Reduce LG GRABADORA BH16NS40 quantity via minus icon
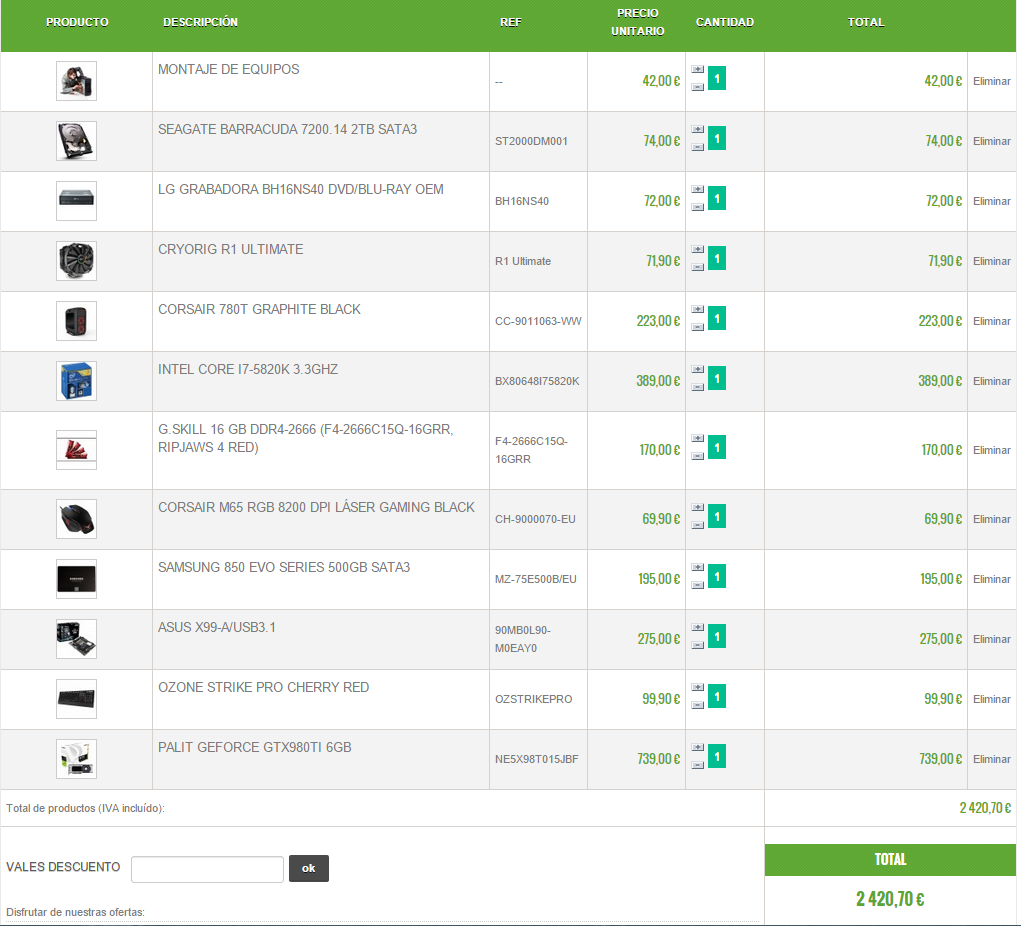The width and height of the screenshot is (1021, 926). pyautogui.click(x=697, y=206)
